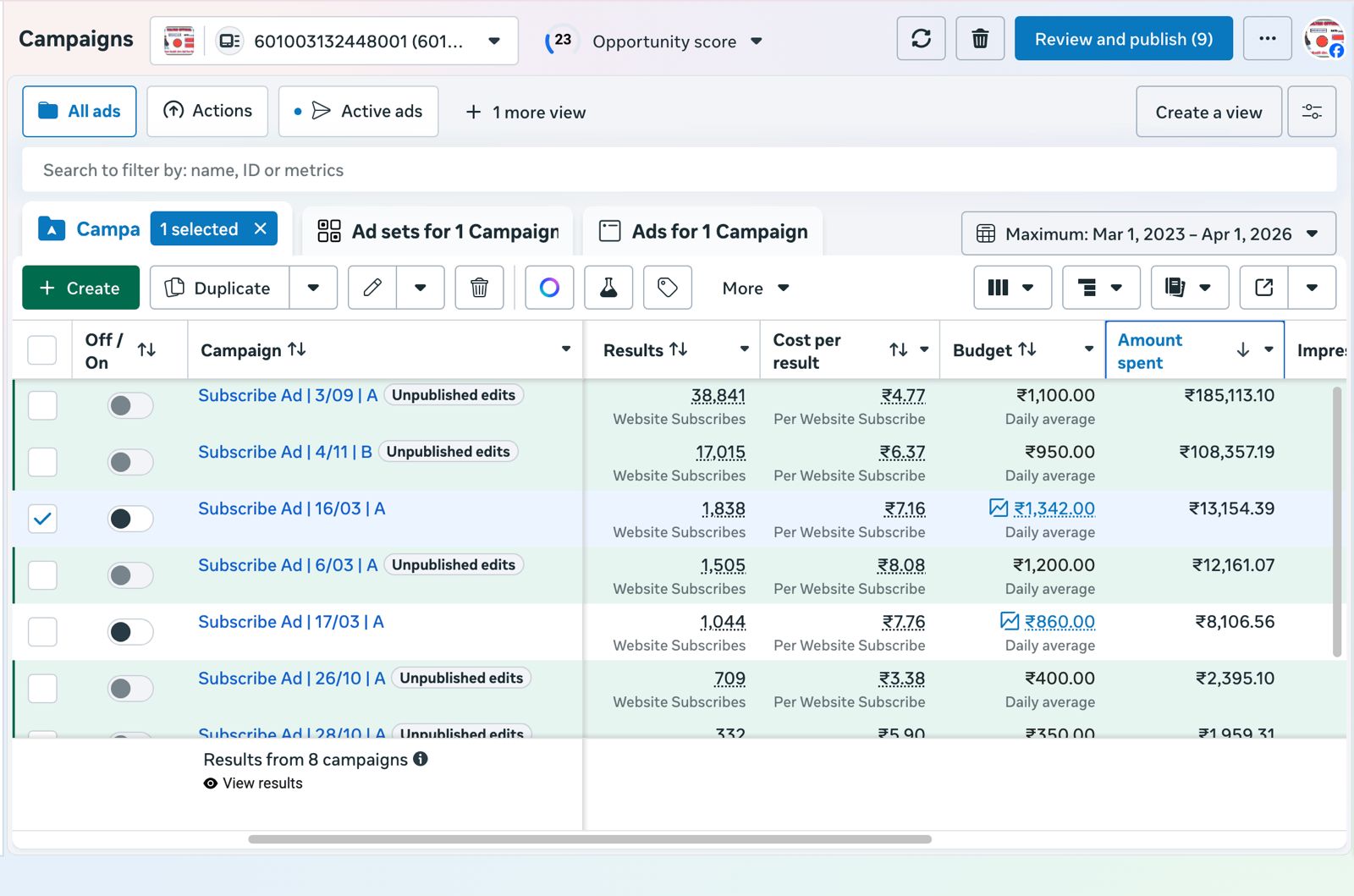Sort by the Off / On column arrows
1354x896 pixels.
point(146,349)
